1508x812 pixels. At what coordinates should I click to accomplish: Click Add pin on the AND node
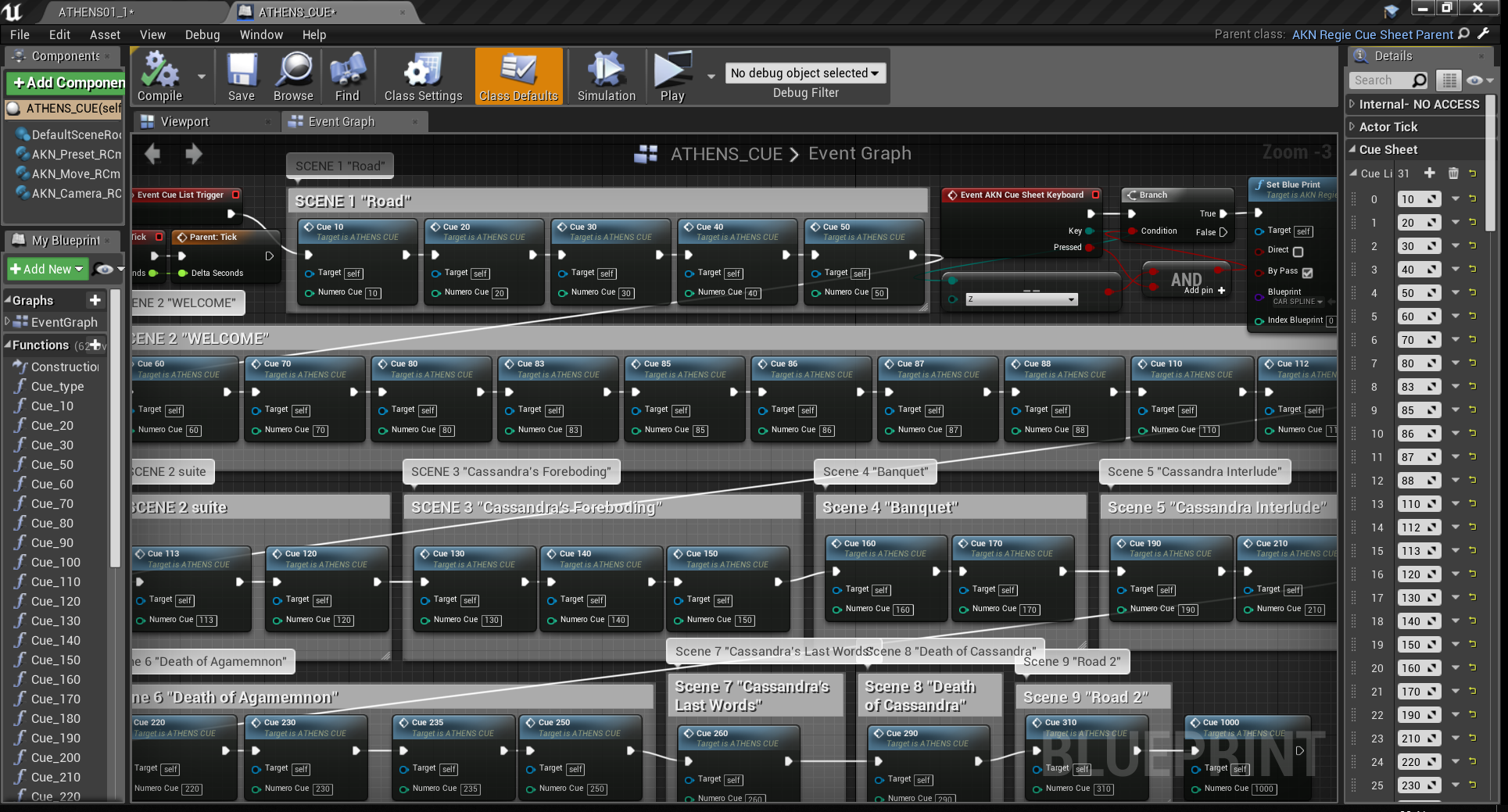coord(1205,291)
